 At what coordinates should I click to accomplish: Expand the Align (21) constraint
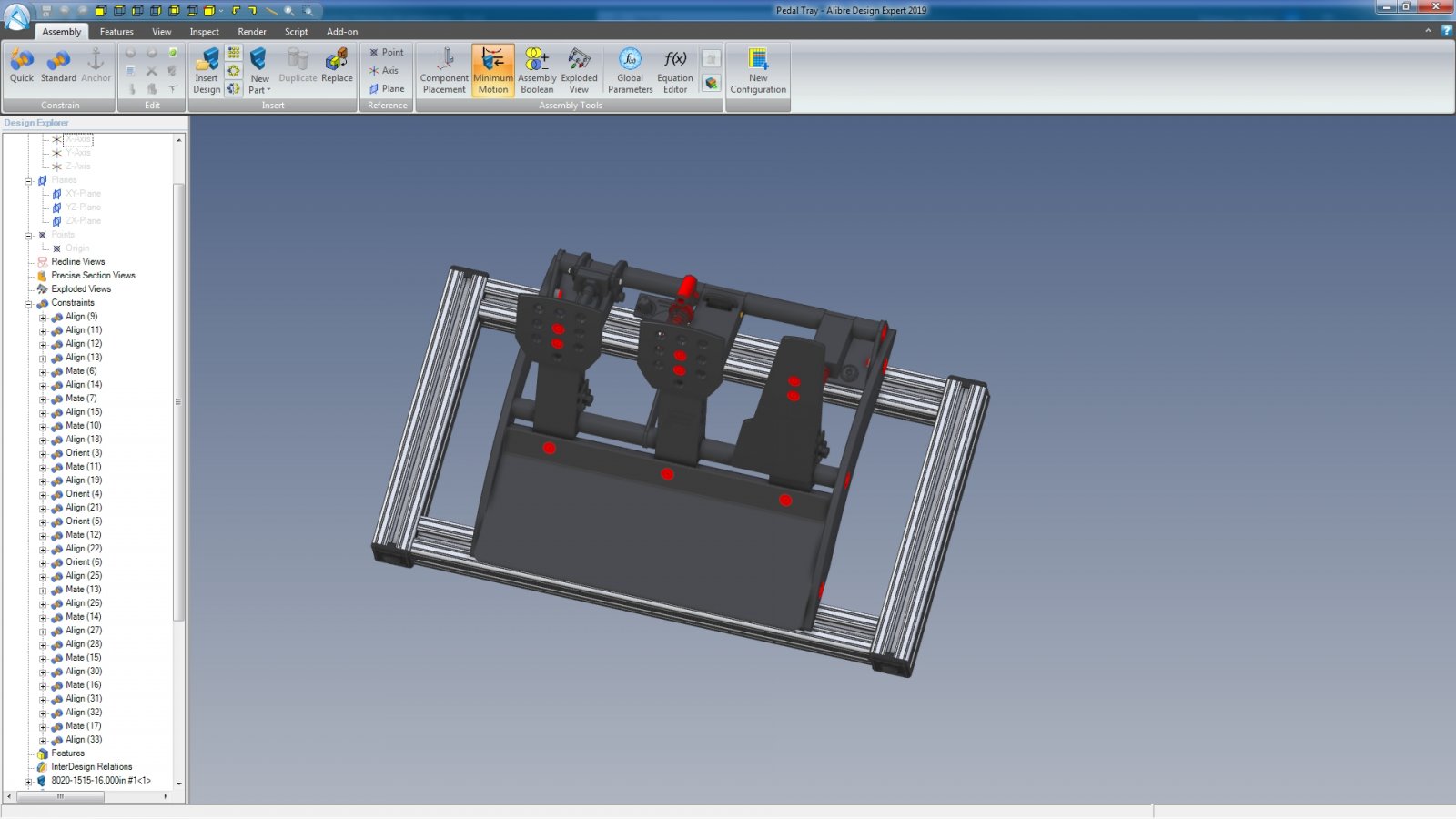43,509
